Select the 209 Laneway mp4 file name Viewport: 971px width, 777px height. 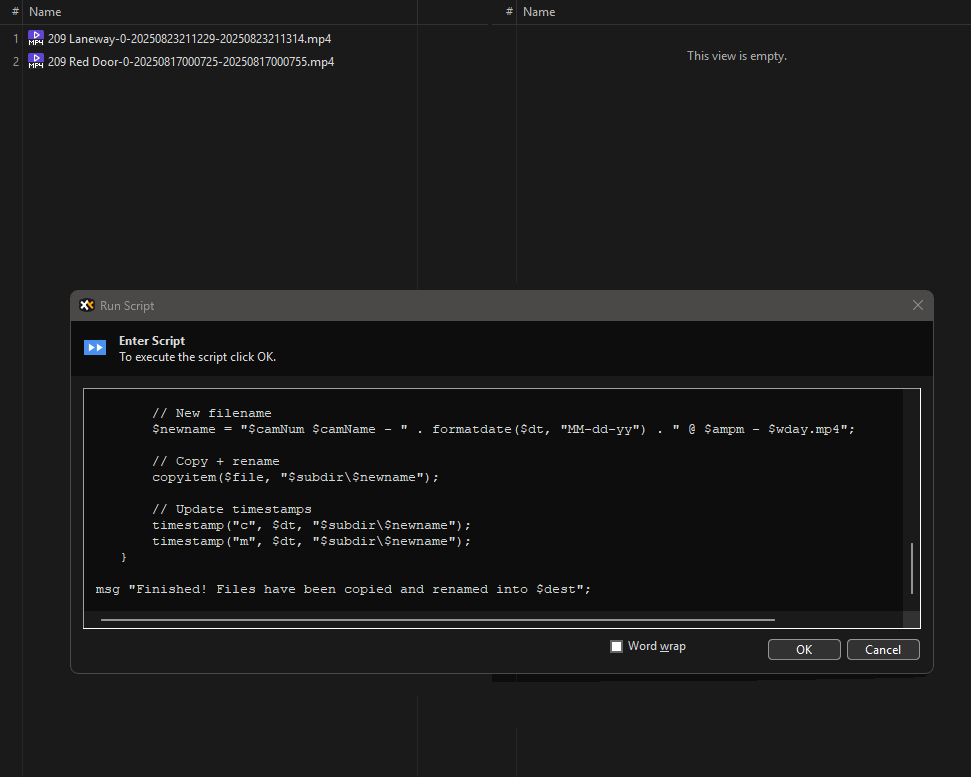tap(189, 39)
